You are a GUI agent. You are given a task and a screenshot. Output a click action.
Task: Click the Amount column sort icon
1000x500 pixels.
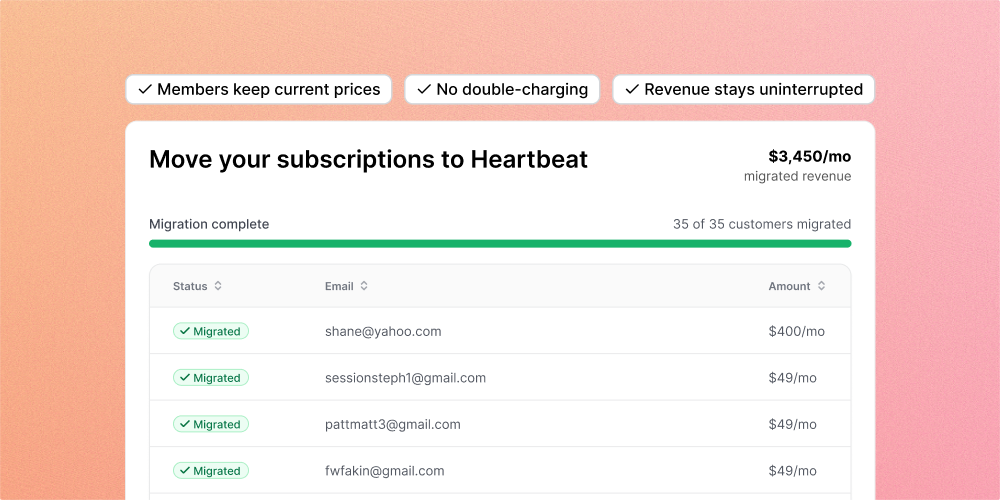[821, 286]
